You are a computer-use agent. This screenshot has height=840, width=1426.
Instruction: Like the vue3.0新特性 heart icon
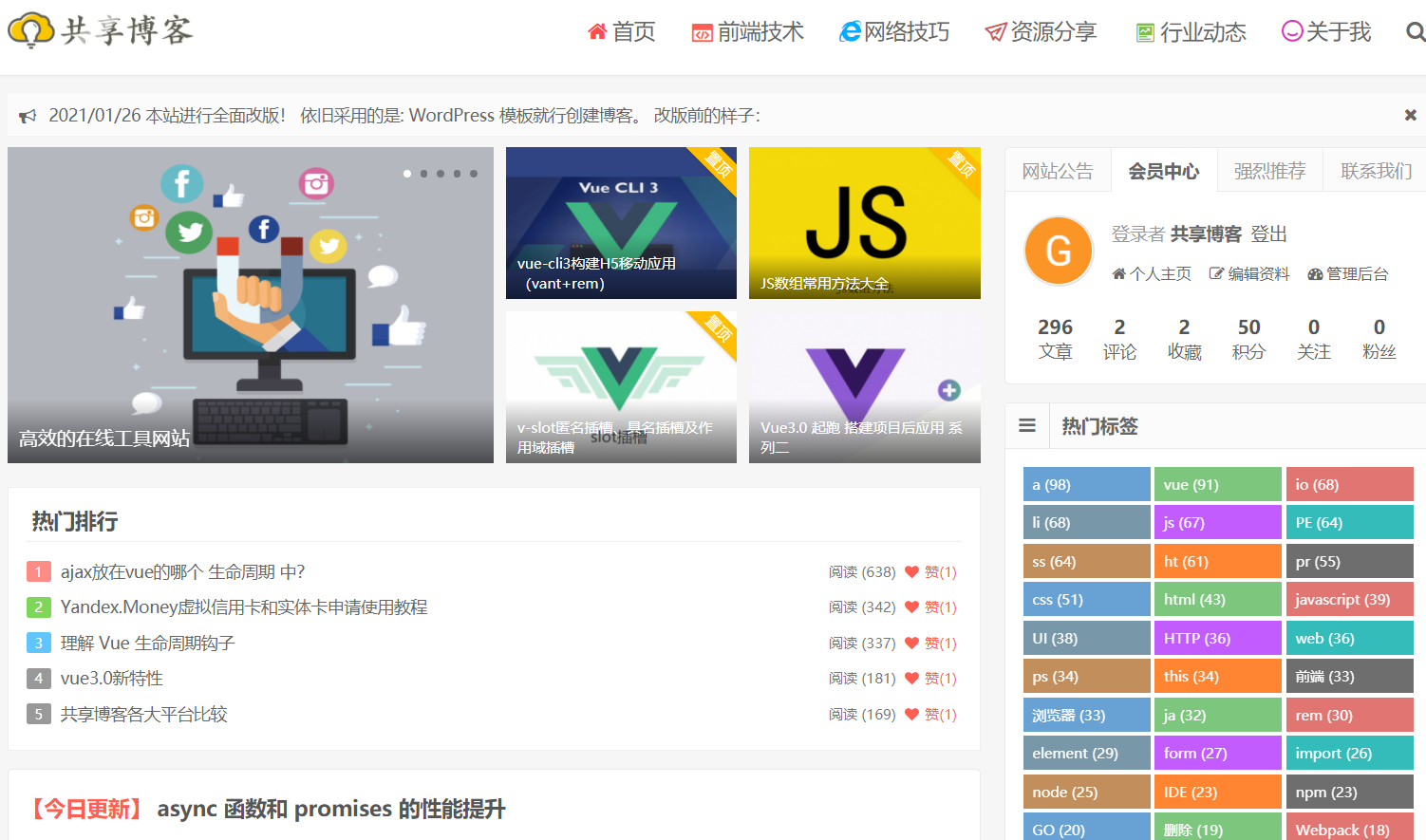tap(911, 678)
